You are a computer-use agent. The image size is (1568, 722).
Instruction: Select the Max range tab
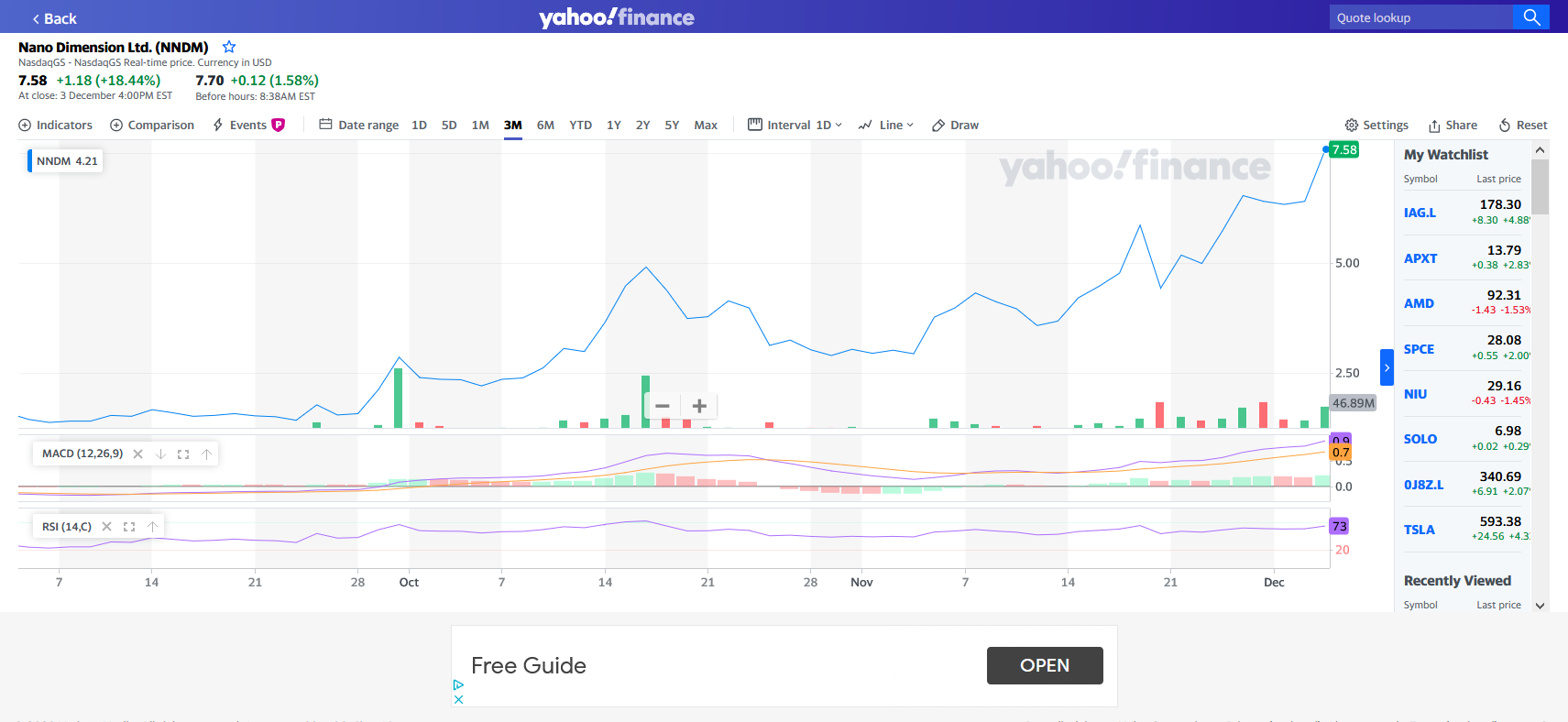click(706, 125)
